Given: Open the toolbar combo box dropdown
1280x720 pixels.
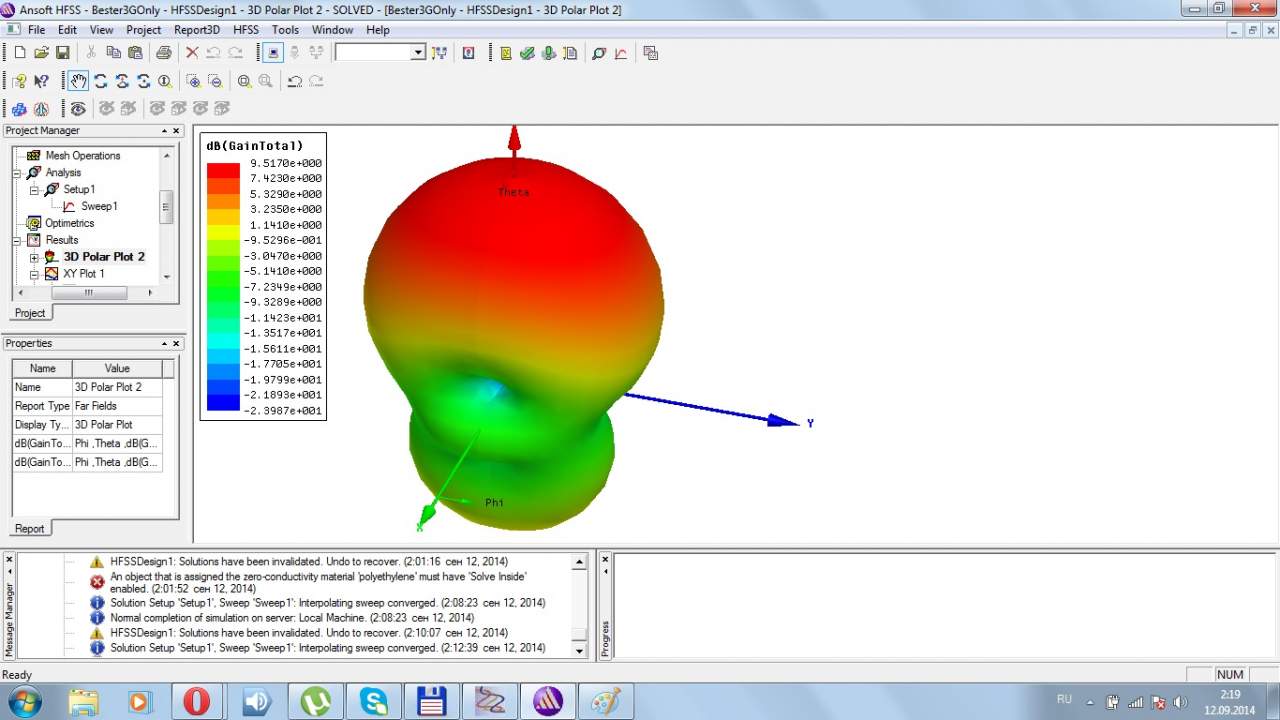Looking at the screenshot, I should tap(418, 53).
